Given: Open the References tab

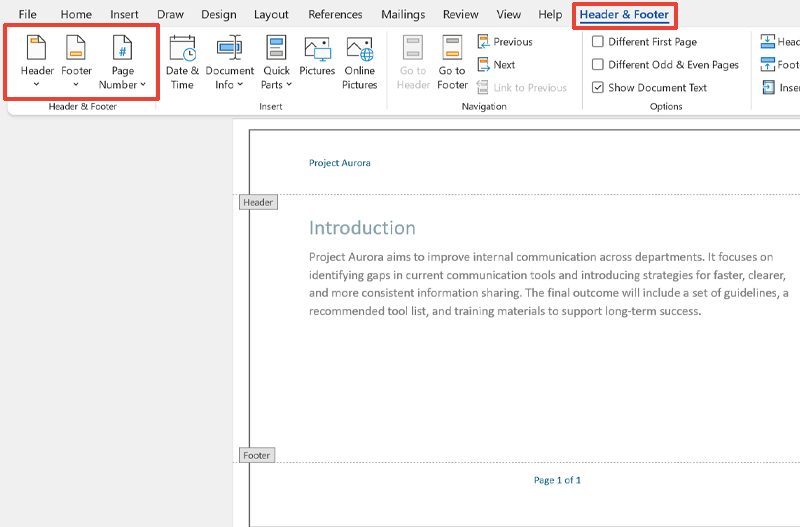Looking at the screenshot, I should (x=334, y=15).
